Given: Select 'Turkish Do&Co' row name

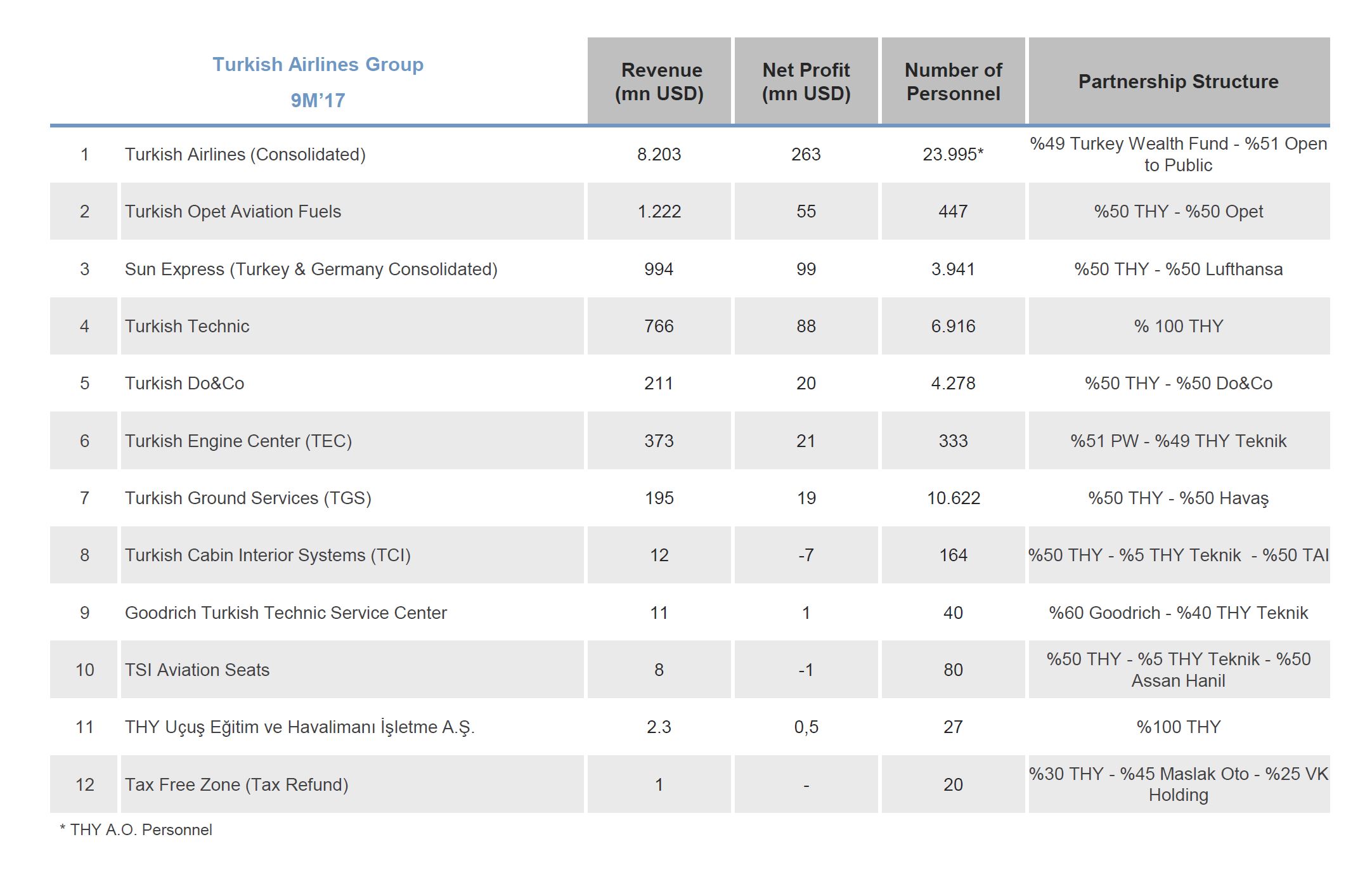Looking at the screenshot, I should (x=184, y=384).
